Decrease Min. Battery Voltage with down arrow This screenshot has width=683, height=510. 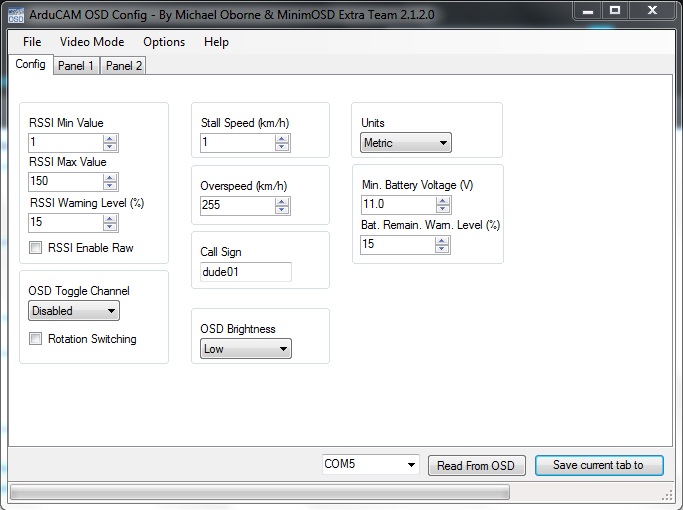pos(443,209)
